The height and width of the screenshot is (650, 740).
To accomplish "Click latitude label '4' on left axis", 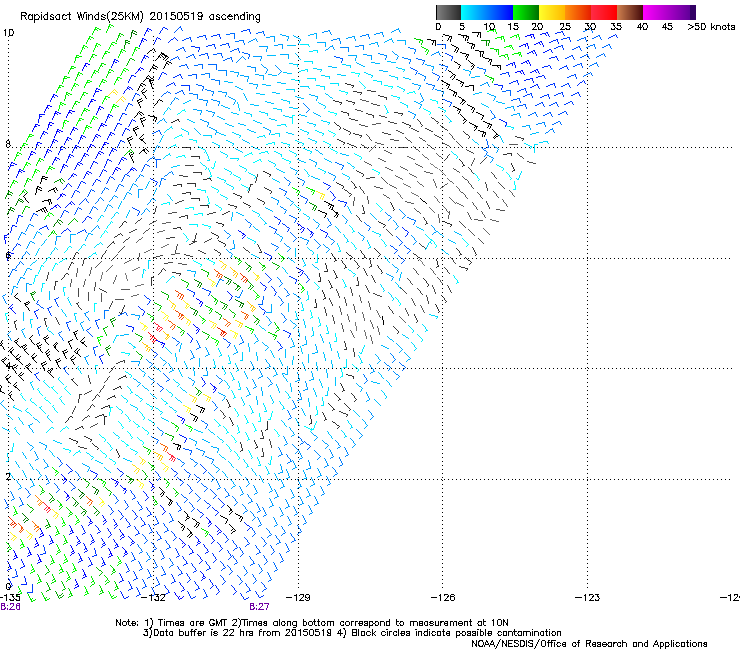I will [8, 365].
